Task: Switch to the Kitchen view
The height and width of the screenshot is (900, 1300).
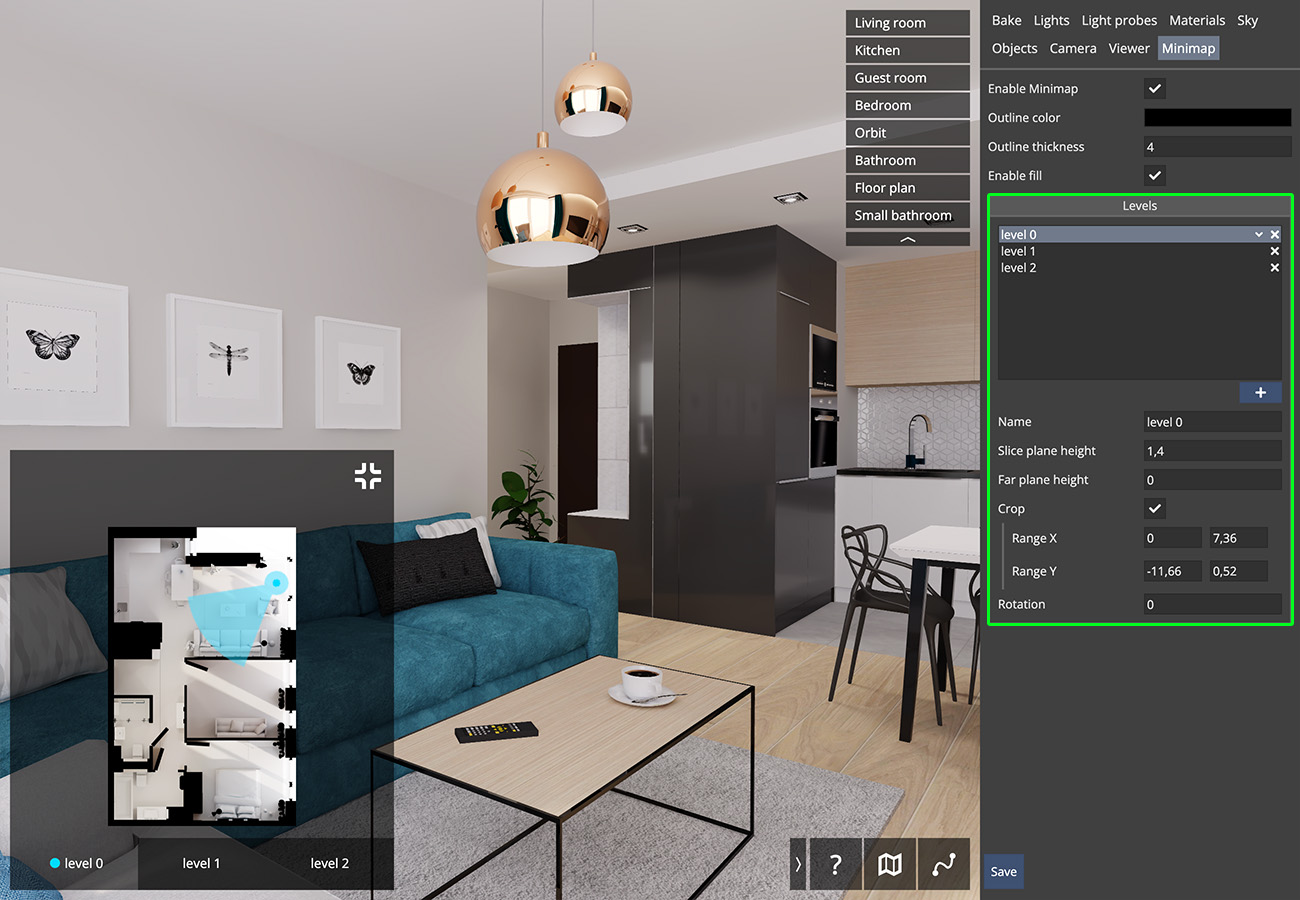Action: 908,50
